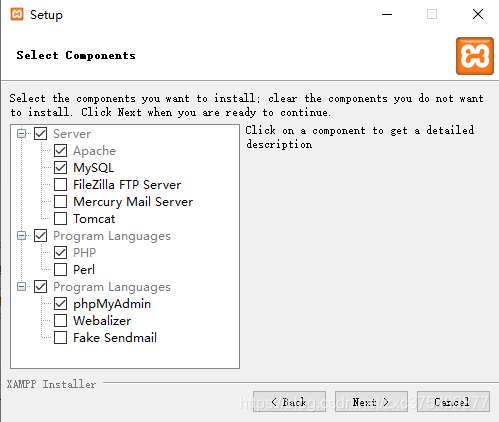Toggle the Server group checkbox
The width and height of the screenshot is (499, 422).
coord(40,134)
